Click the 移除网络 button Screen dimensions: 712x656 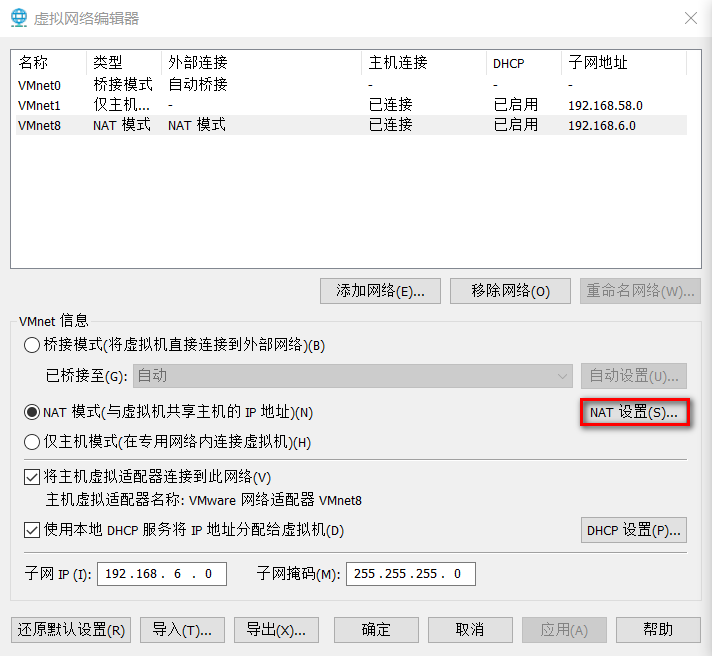point(510,291)
